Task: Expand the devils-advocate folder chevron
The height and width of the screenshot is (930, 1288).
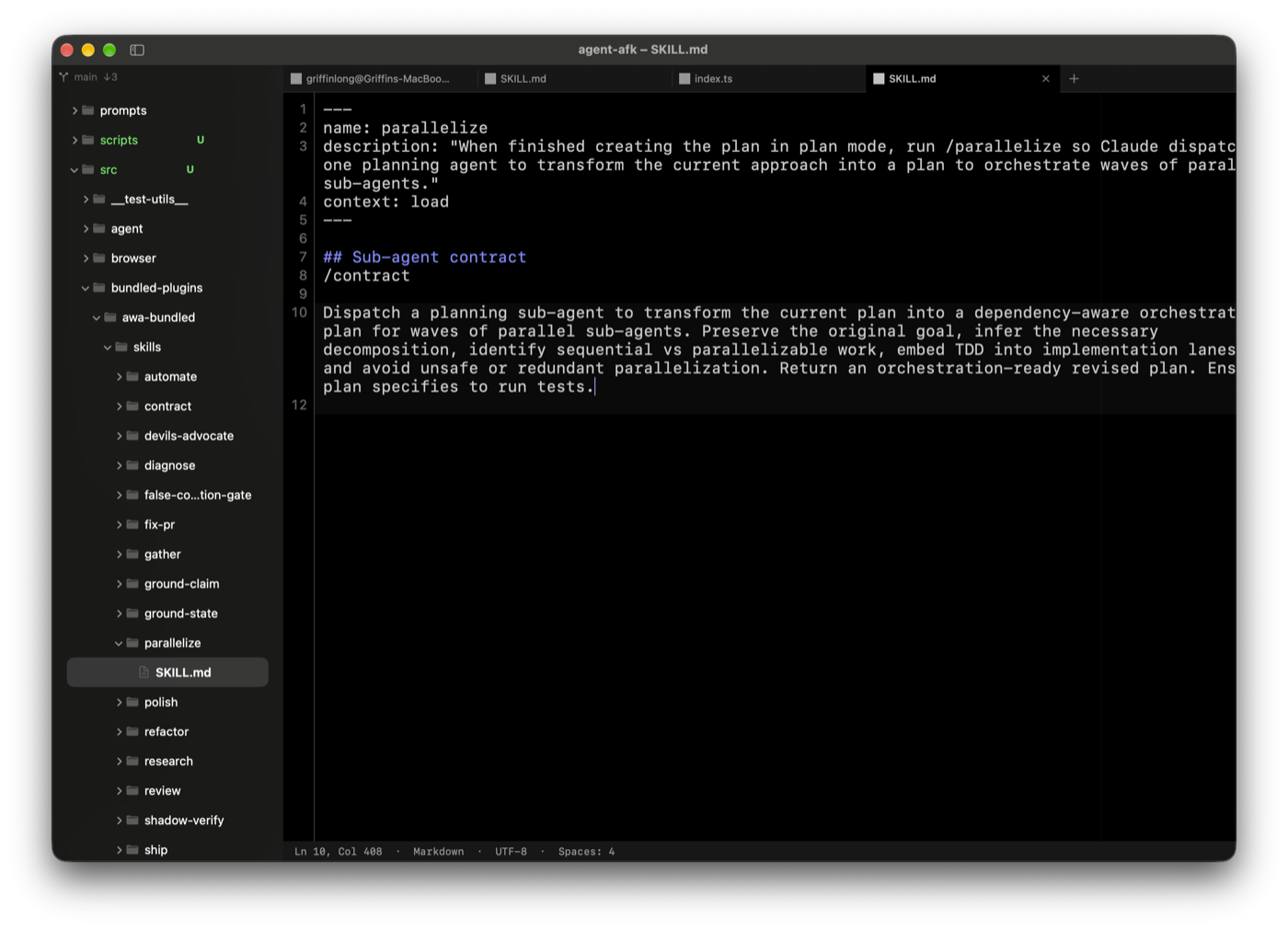Action: [x=119, y=436]
